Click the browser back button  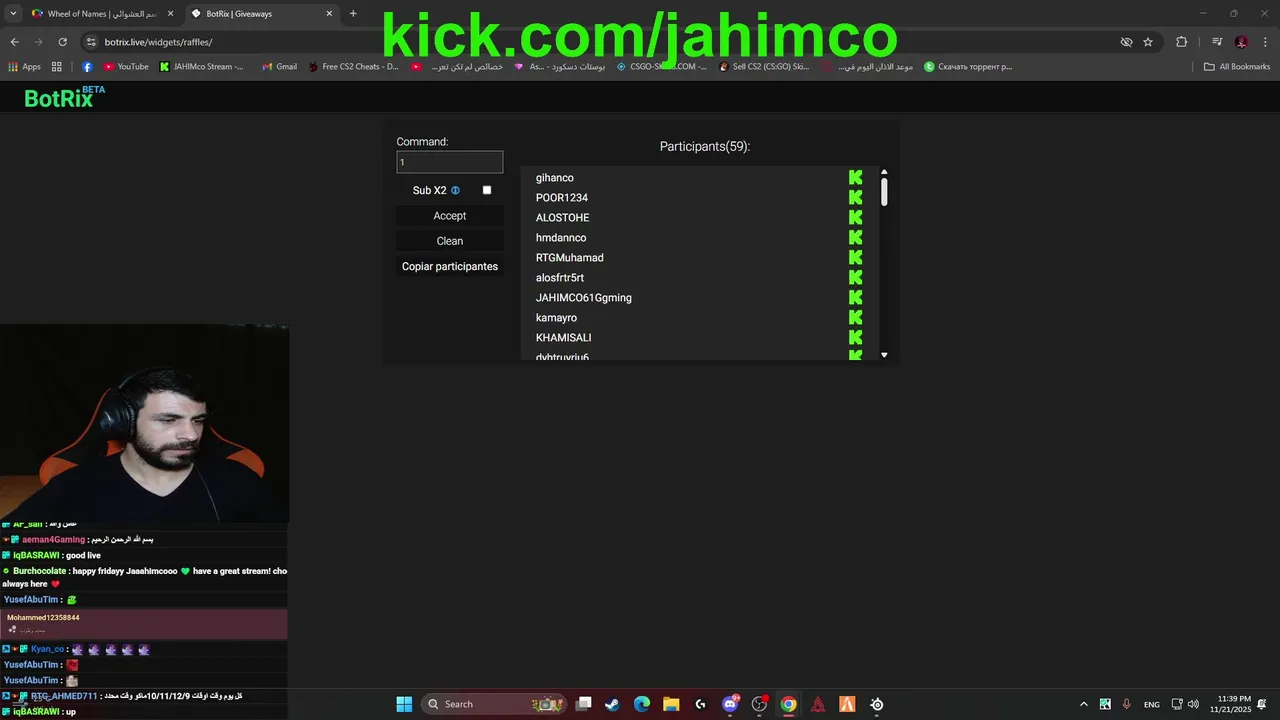click(x=14, y=42)
